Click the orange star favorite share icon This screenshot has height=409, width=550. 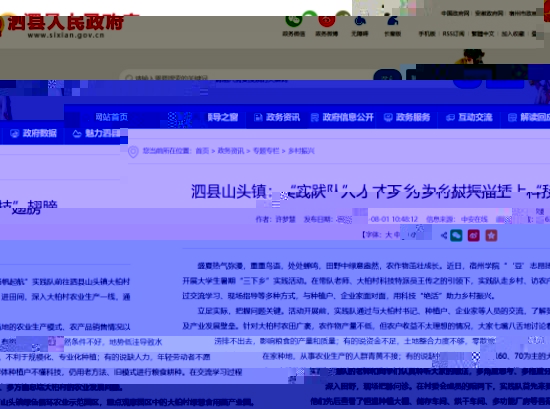[491, 235]
